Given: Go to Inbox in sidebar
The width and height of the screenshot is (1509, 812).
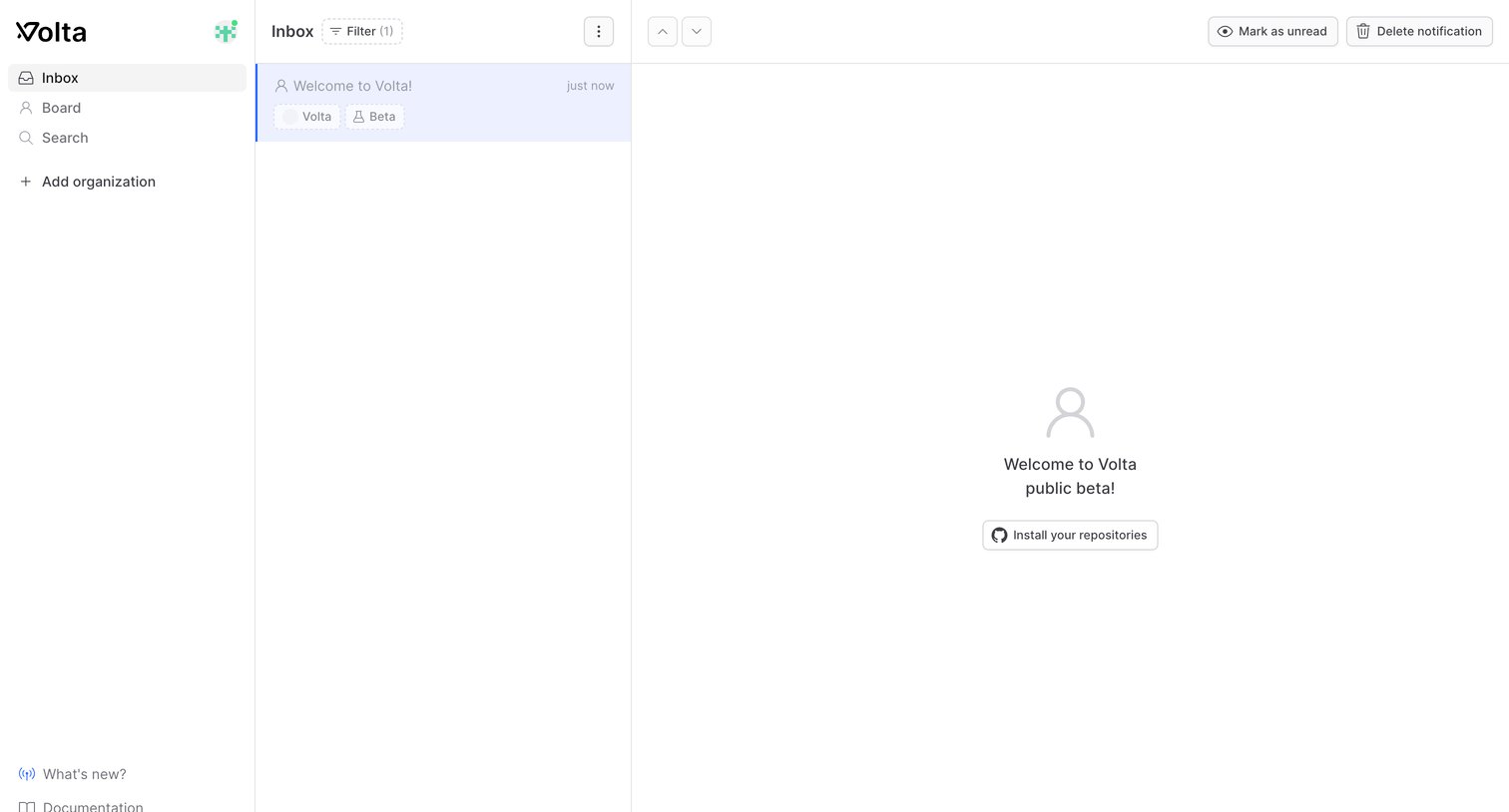Looking at the screenshot, I should (x=127, y=78).
